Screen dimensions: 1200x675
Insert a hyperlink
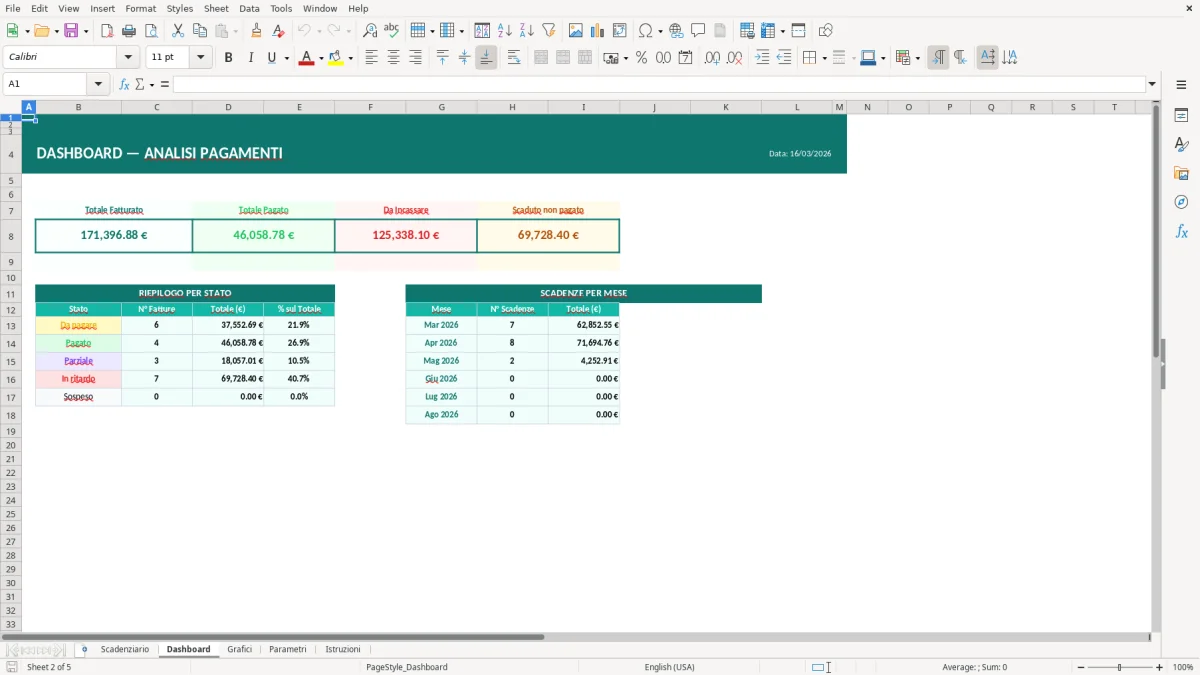tap(676, 31)
